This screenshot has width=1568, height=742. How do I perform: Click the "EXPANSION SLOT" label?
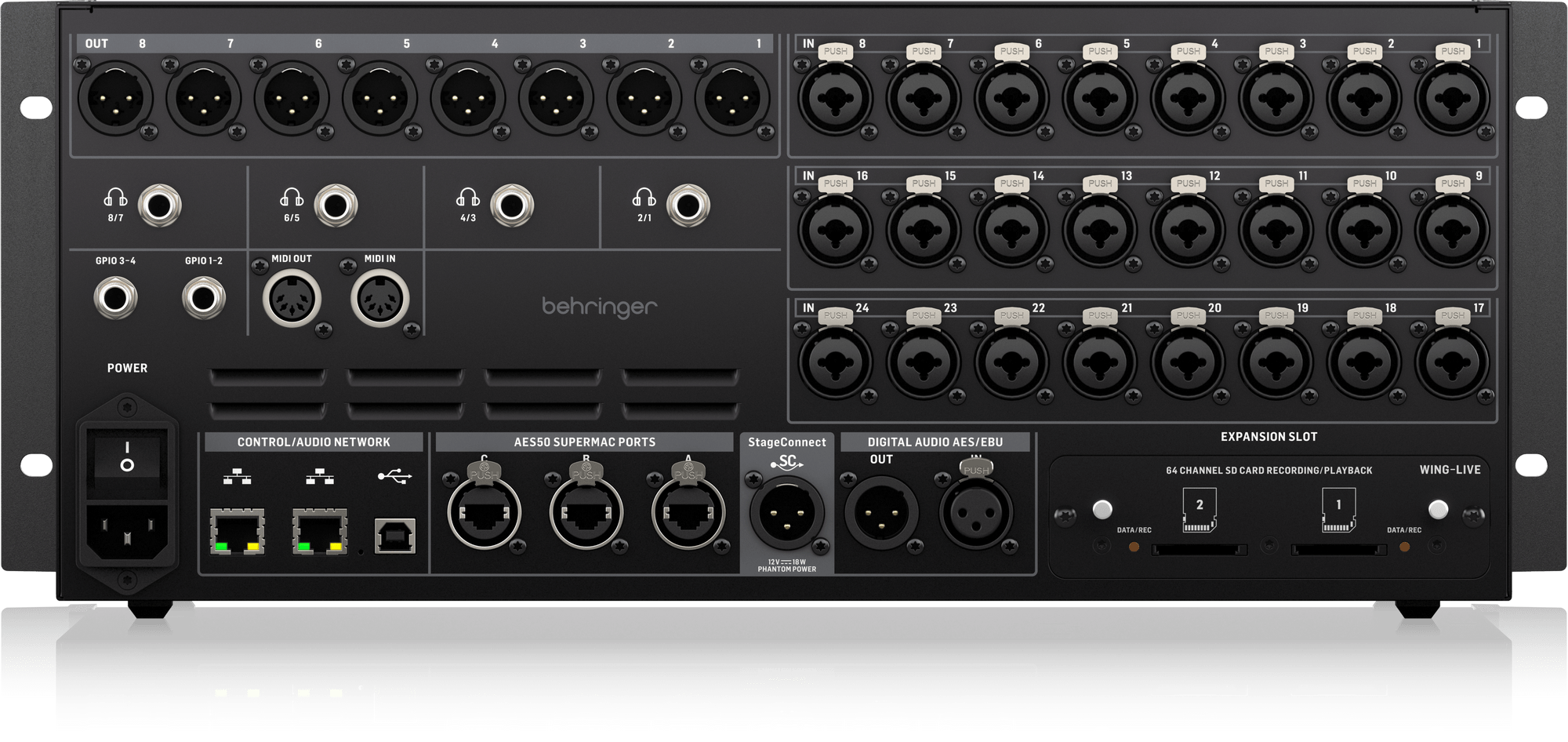[1269, 437]
